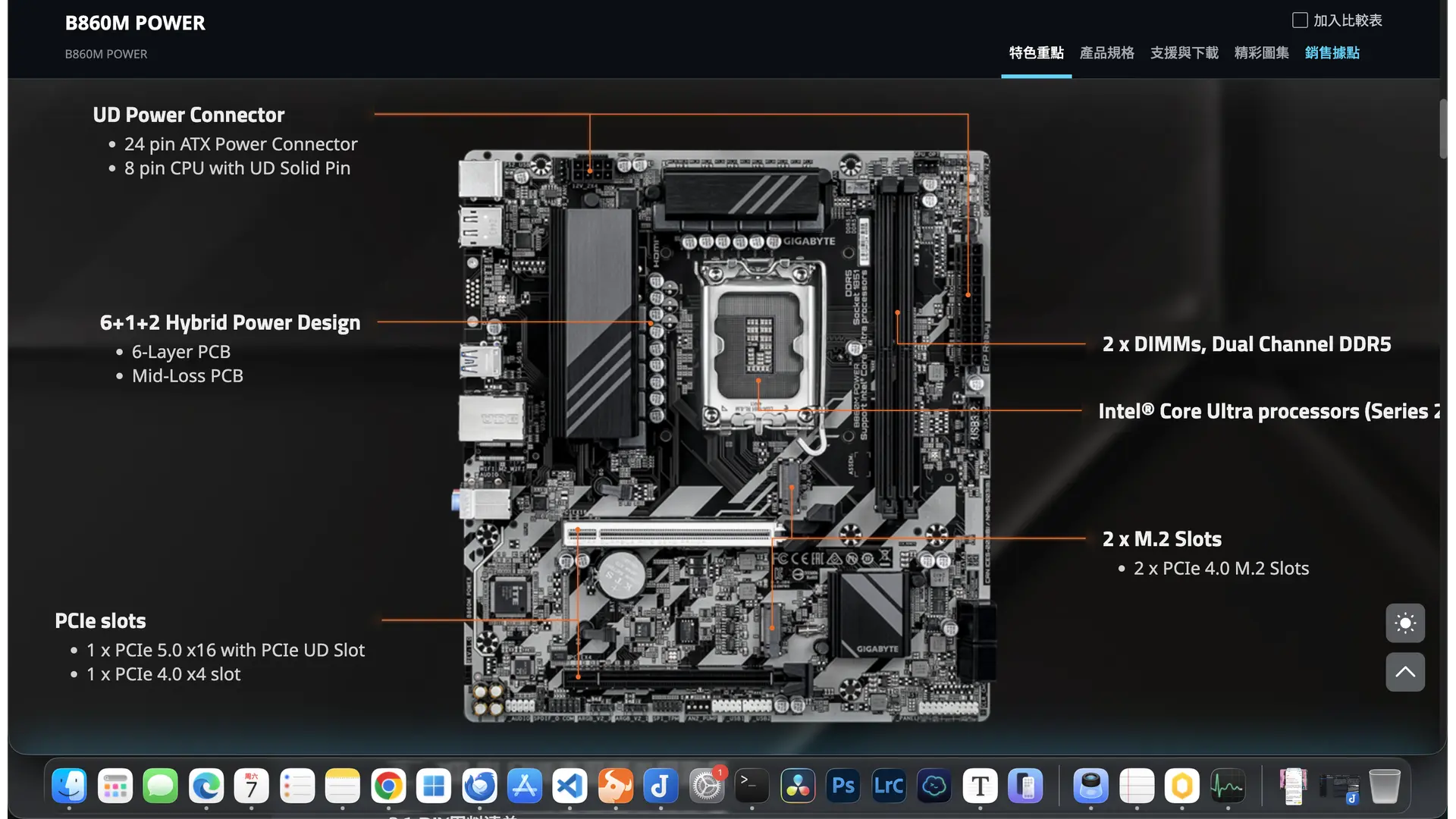Click the B860M POWER product title
The height and width of the screenshot is (819, 1456).
[x=135, y=23]
